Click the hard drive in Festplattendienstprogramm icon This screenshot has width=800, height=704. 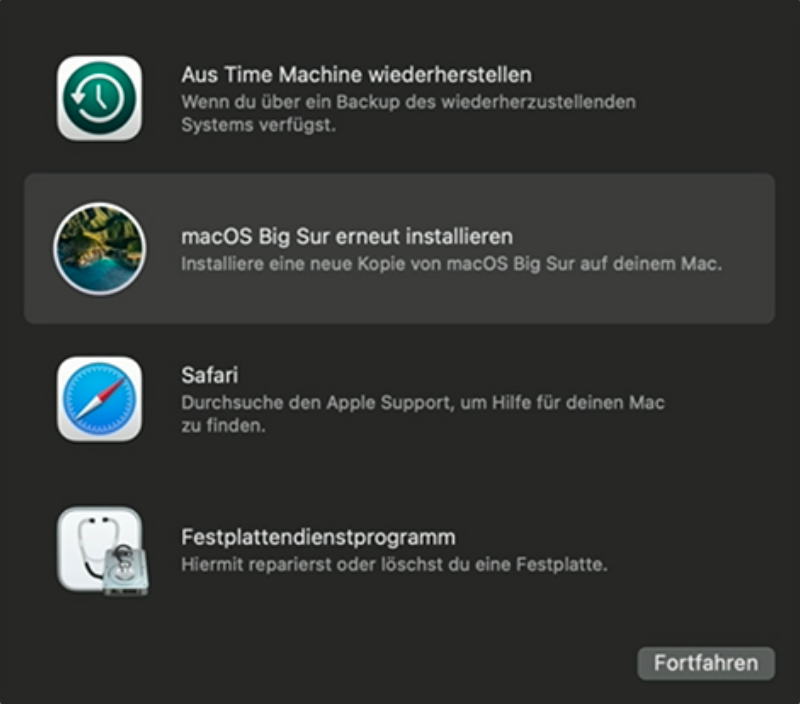(x=126, y=571)
